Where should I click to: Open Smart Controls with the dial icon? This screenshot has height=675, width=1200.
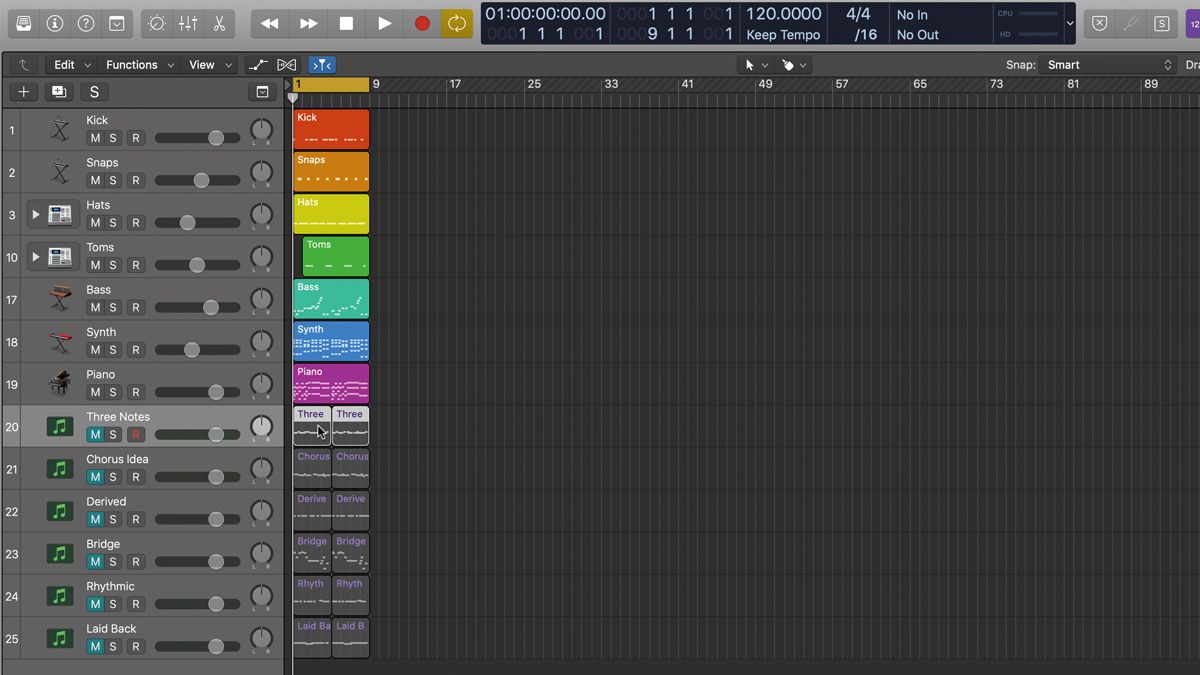(x=156, y=22)
